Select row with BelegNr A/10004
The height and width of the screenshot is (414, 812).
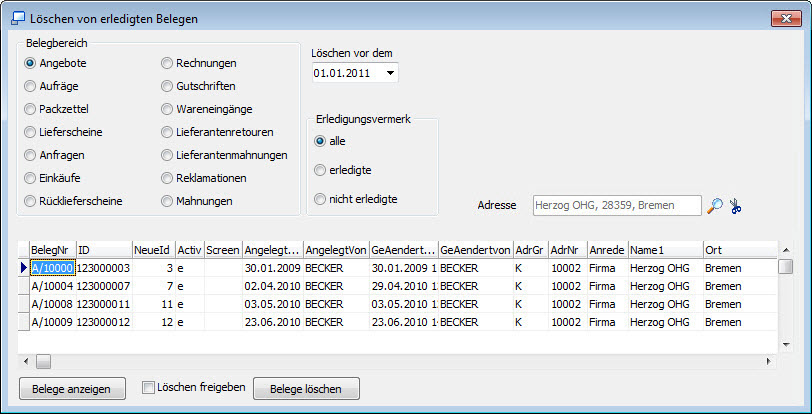52,285
